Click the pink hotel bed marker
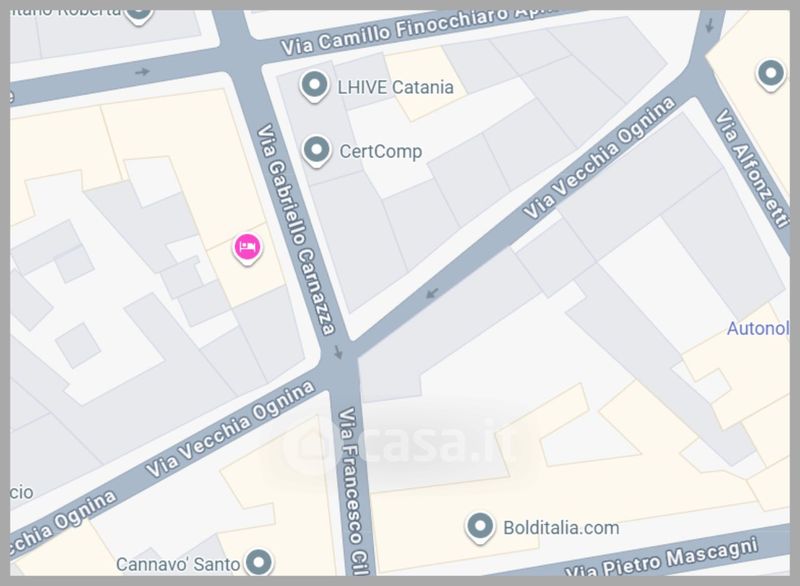The width and height of the screenshot is (800, 586). tap(247, 248)
